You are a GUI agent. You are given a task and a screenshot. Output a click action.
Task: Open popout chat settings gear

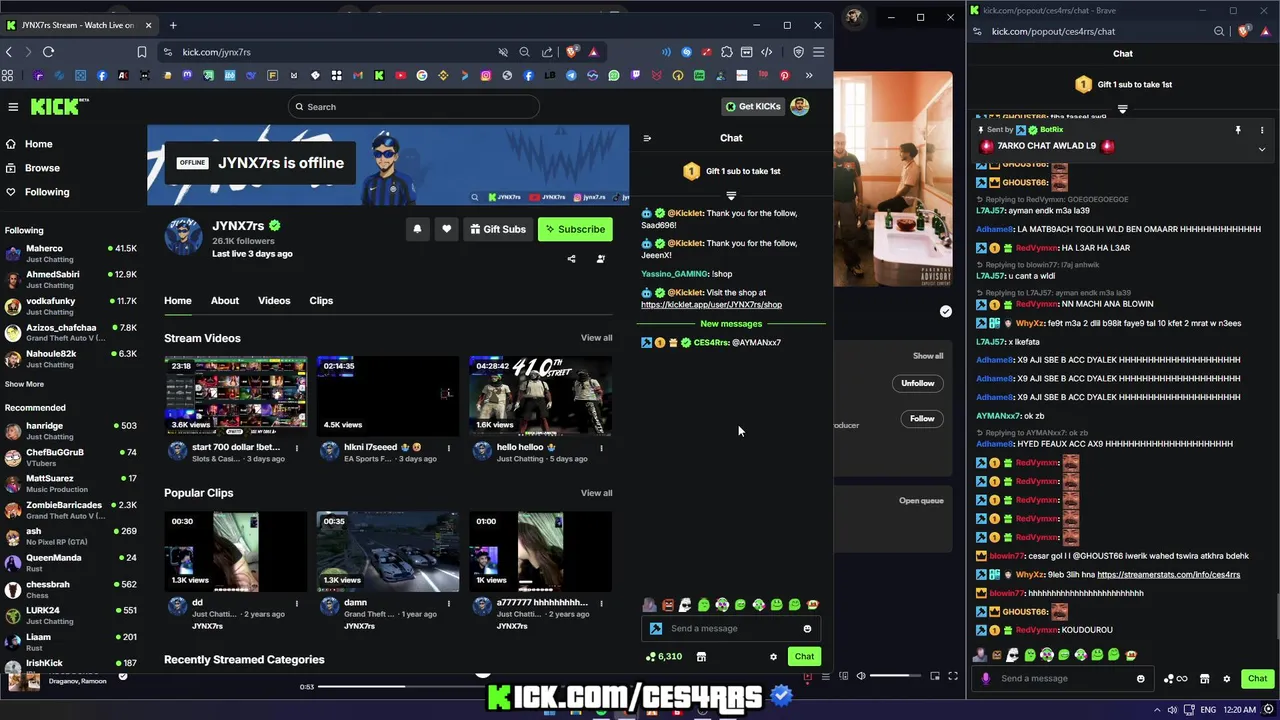click(1227, 679)
